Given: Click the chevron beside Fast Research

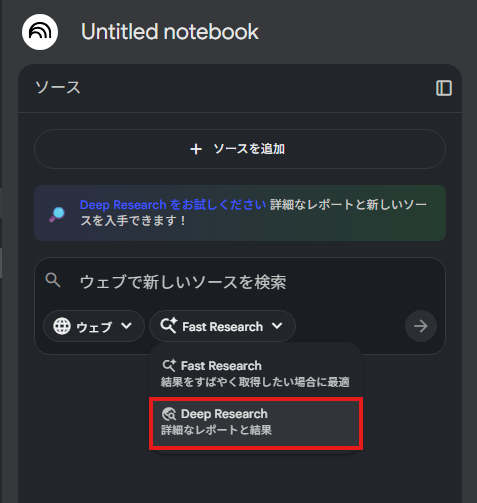Looking at the screenshot, I should pyautogui.click(x=277, y=326).
